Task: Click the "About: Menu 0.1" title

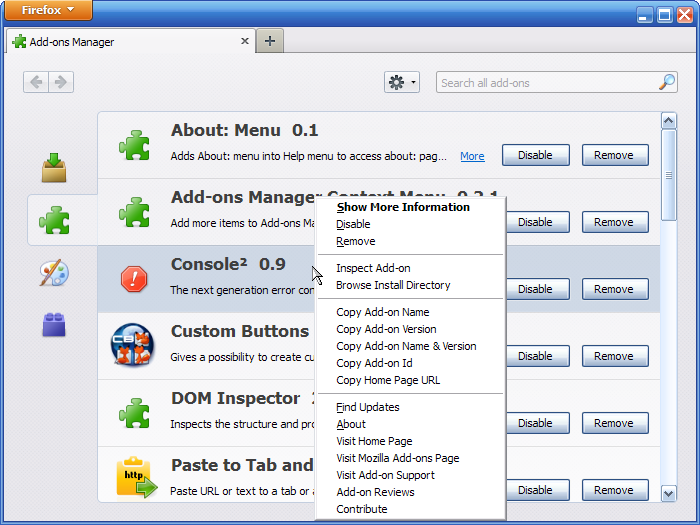Action: pos(244,130)
